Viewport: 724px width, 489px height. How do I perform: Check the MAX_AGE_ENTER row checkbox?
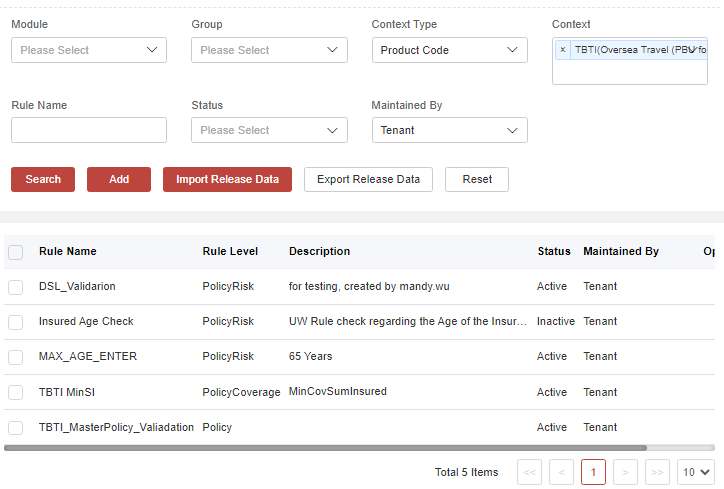click(x=16, y=357)
